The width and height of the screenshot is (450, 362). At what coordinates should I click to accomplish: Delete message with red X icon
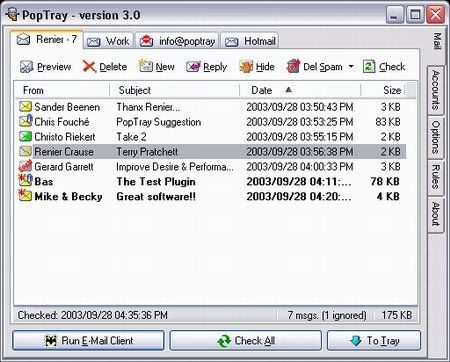click(x=89, y=67)
